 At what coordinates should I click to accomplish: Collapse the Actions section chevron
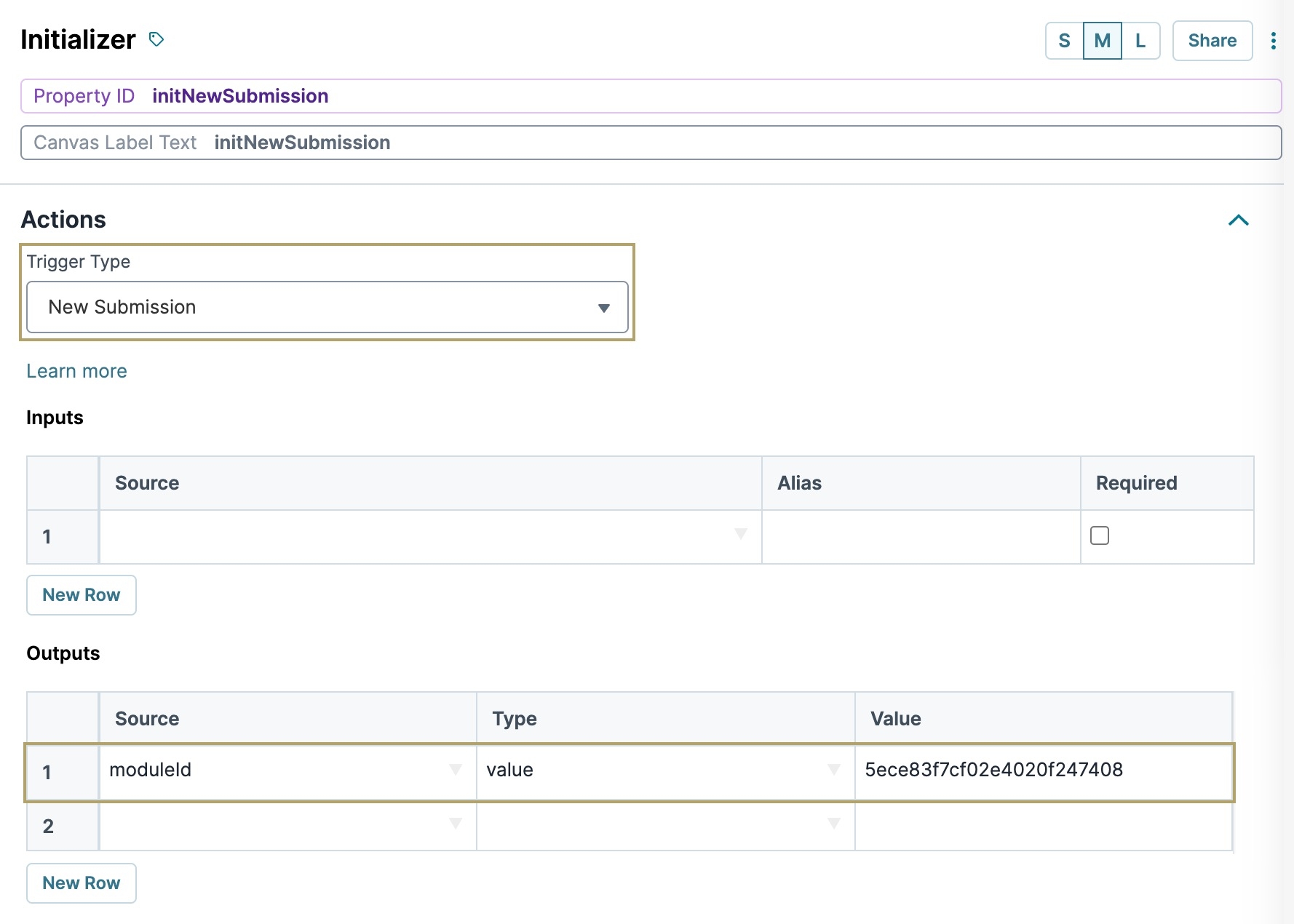pyautogui.click(x=1238, y=220)
